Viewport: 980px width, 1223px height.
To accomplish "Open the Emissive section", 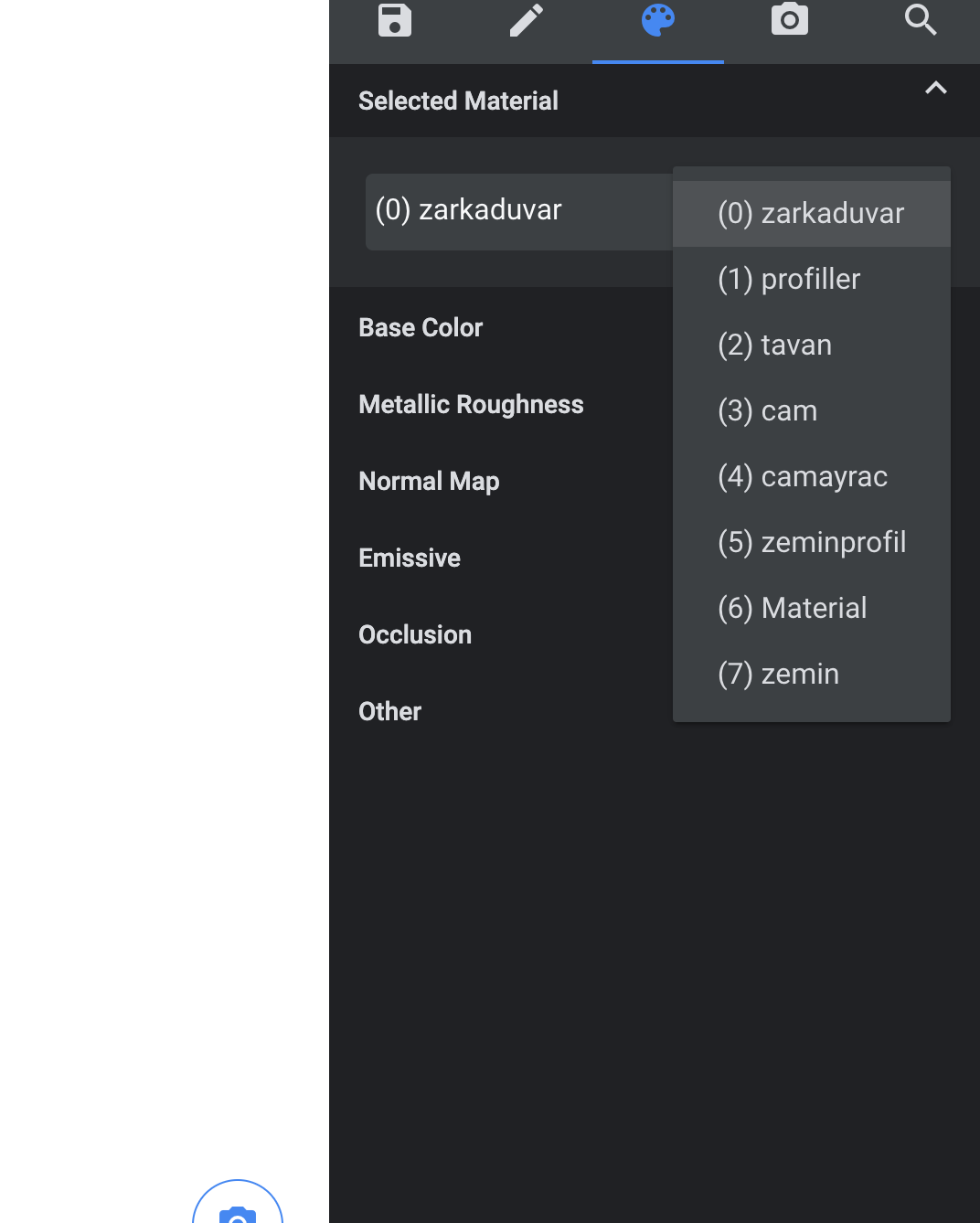I will pyautogui.click(x=409, y=558).
